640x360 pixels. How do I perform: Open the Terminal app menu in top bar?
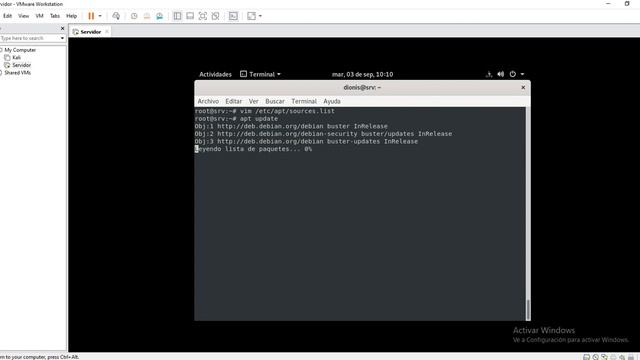point(260,74)
